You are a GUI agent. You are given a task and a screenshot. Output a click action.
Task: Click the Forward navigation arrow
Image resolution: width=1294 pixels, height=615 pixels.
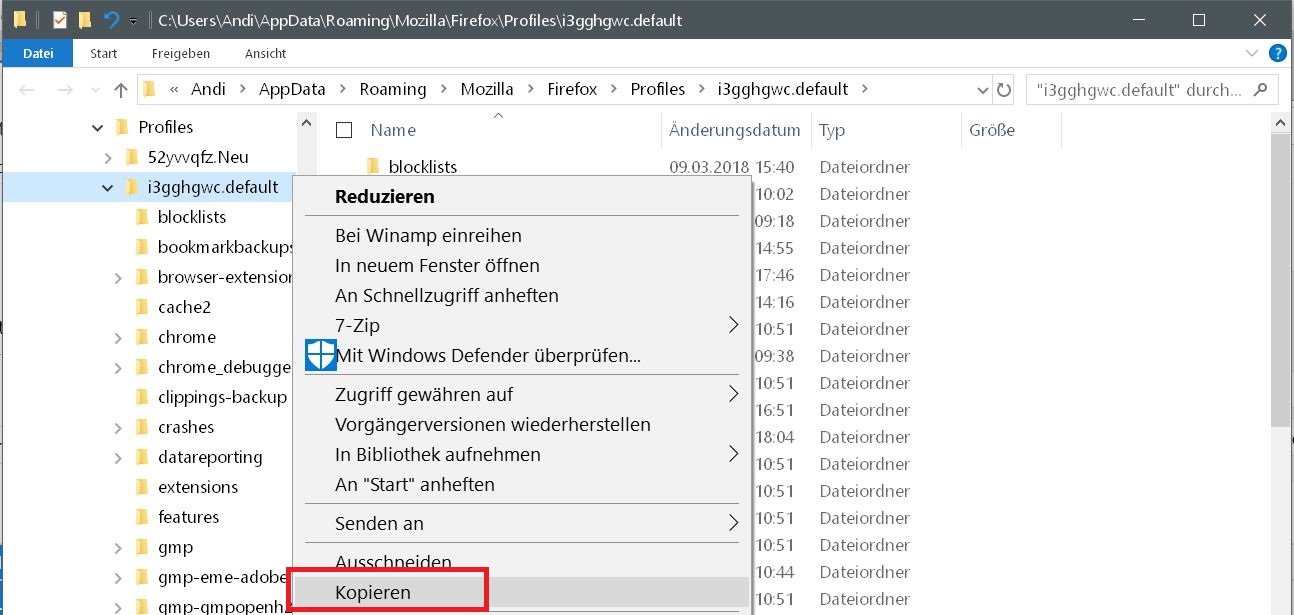tap(65, 89)
